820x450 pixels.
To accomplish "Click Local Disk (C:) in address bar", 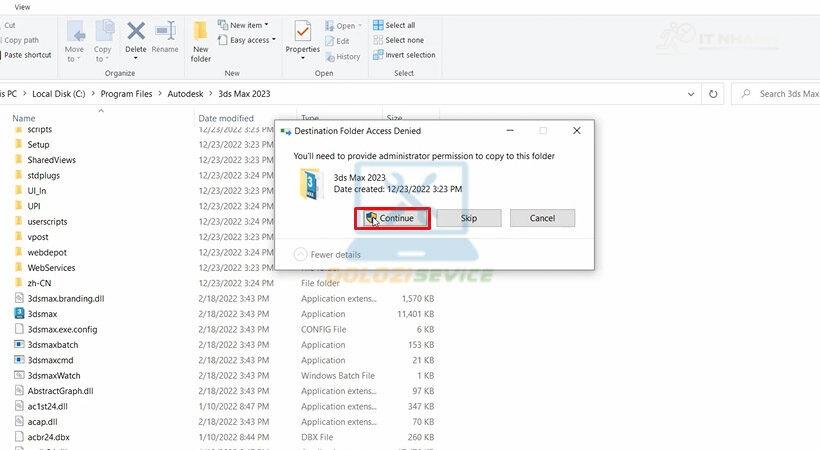I will pos(59,94).
